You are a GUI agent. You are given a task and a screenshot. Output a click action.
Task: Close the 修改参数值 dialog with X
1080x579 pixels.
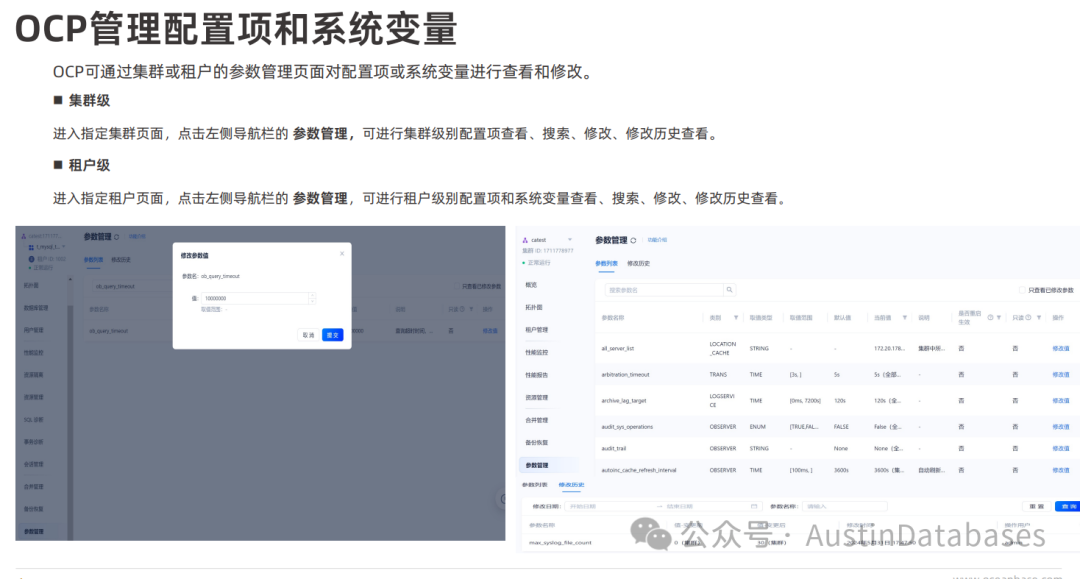point(342,253)
